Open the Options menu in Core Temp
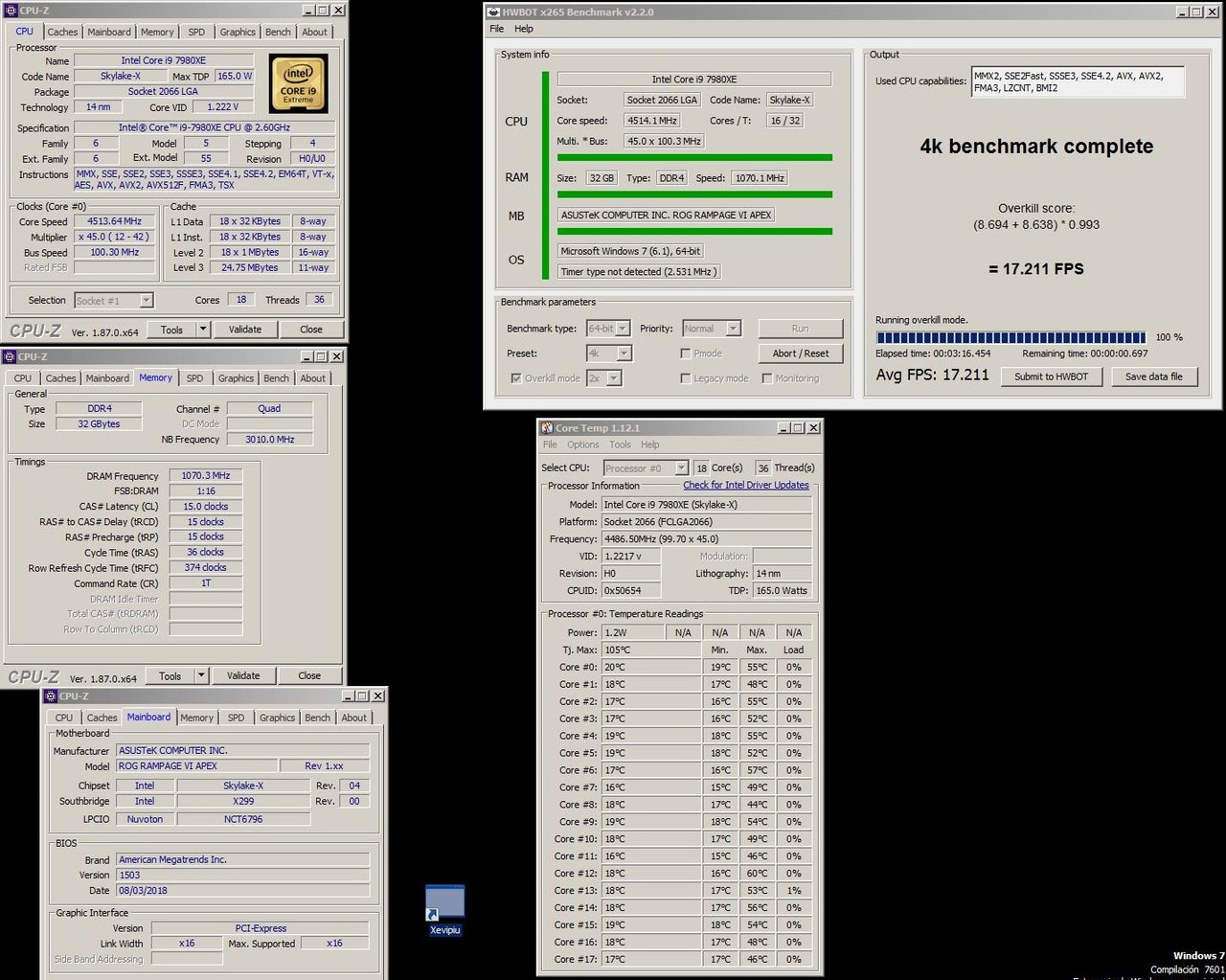This screenshot has height=980, width=1226. coord(583,444)
